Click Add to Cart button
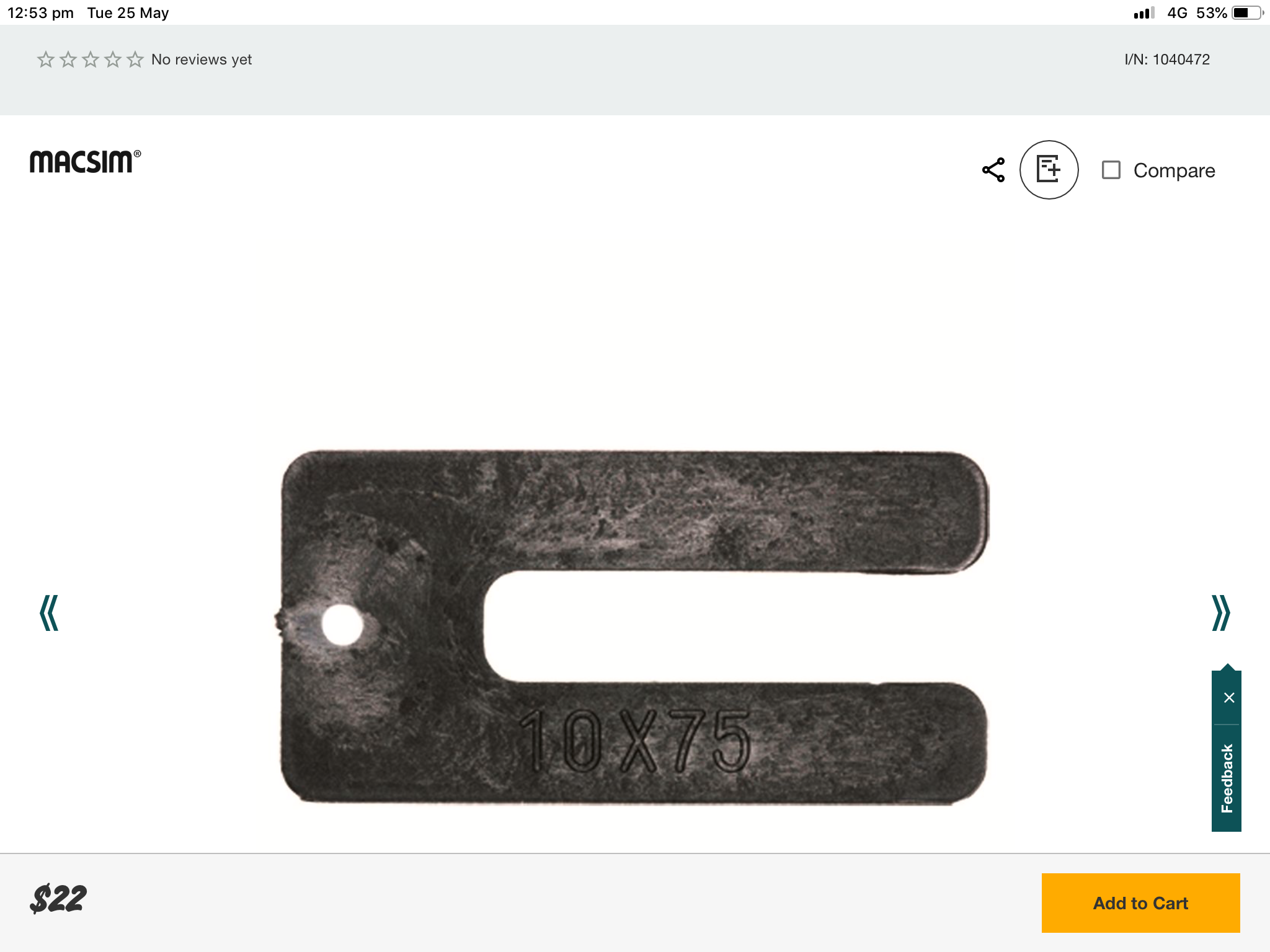 tap(1140, 903)
